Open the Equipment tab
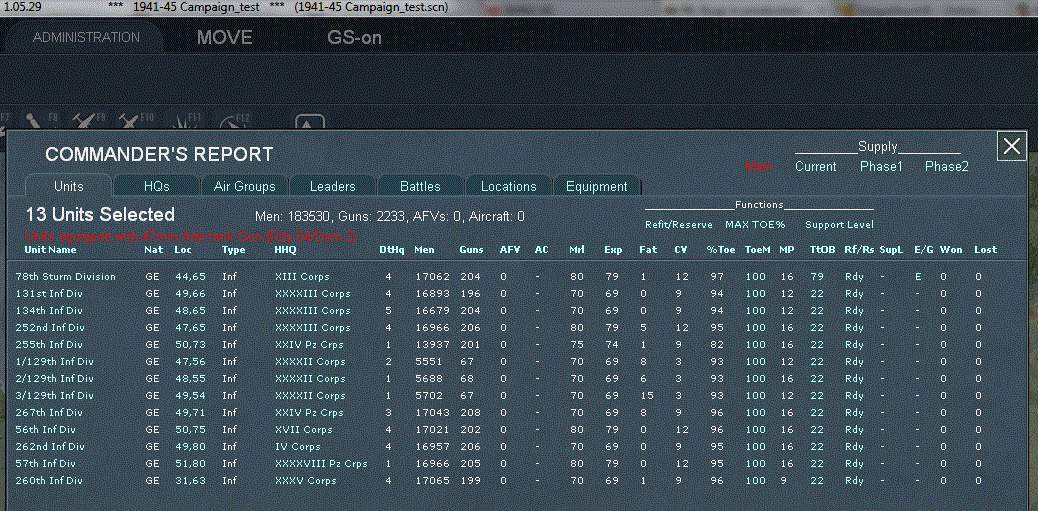 596,187
